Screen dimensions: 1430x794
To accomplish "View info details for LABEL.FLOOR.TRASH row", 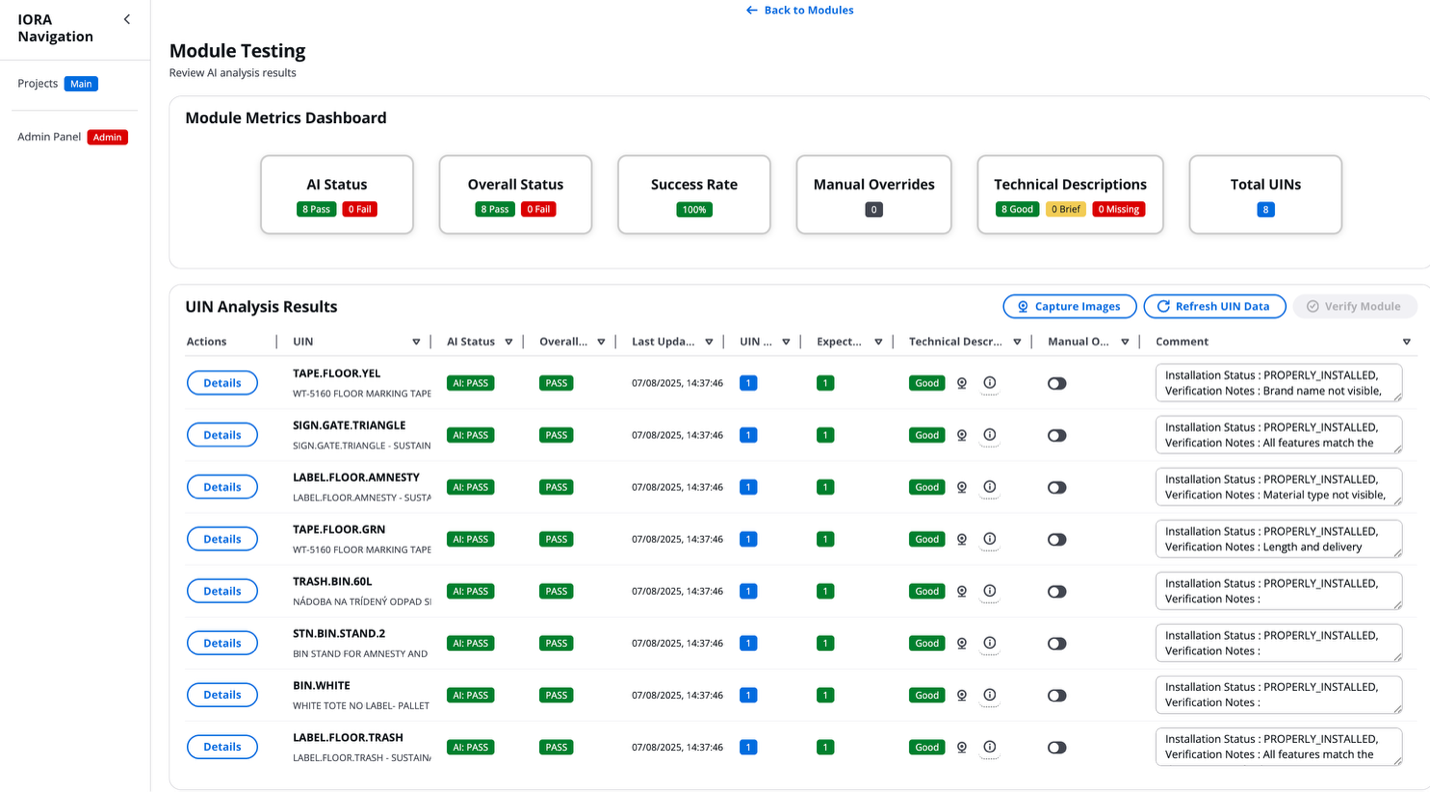I will (x=989, y=747).
